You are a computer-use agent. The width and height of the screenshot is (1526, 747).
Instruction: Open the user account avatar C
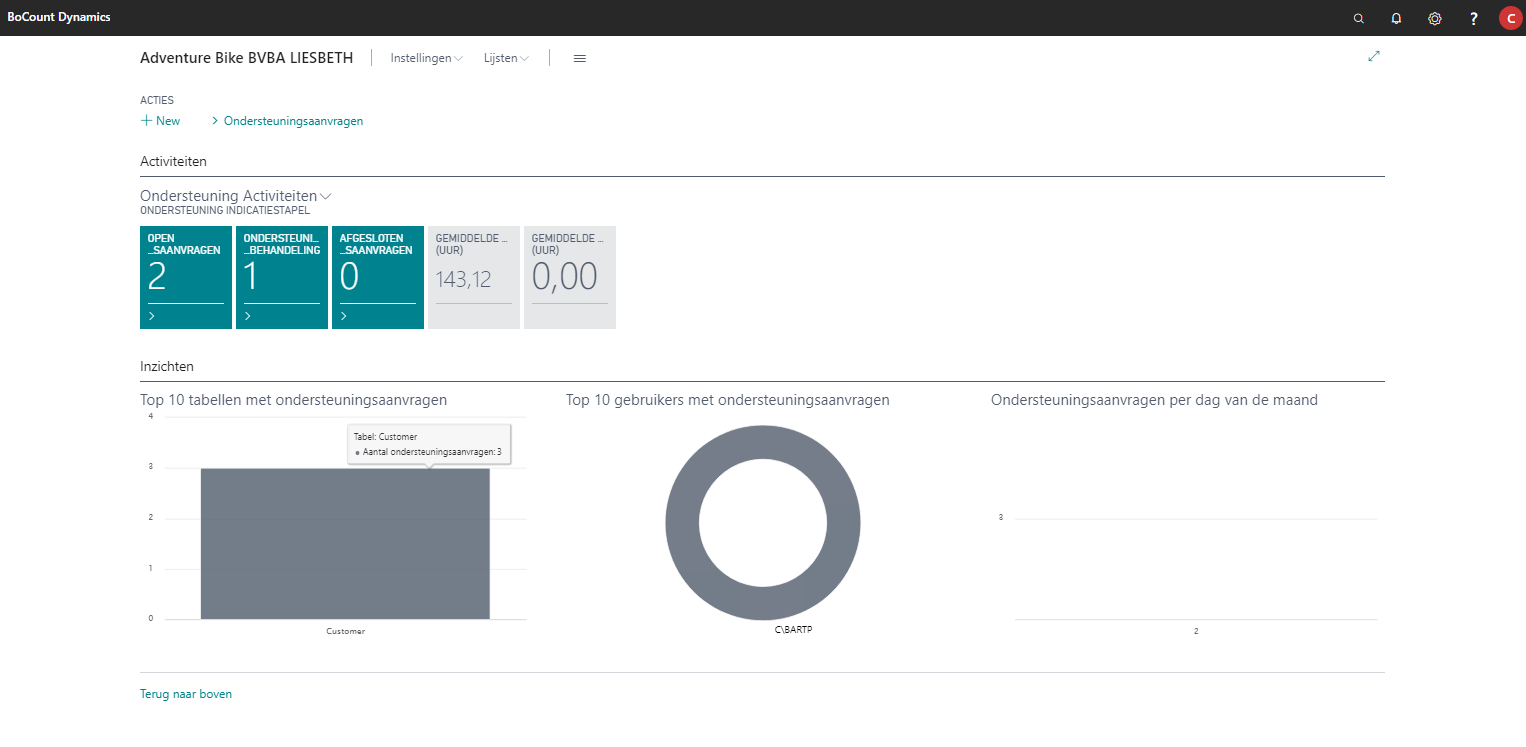coord(1509,18)
